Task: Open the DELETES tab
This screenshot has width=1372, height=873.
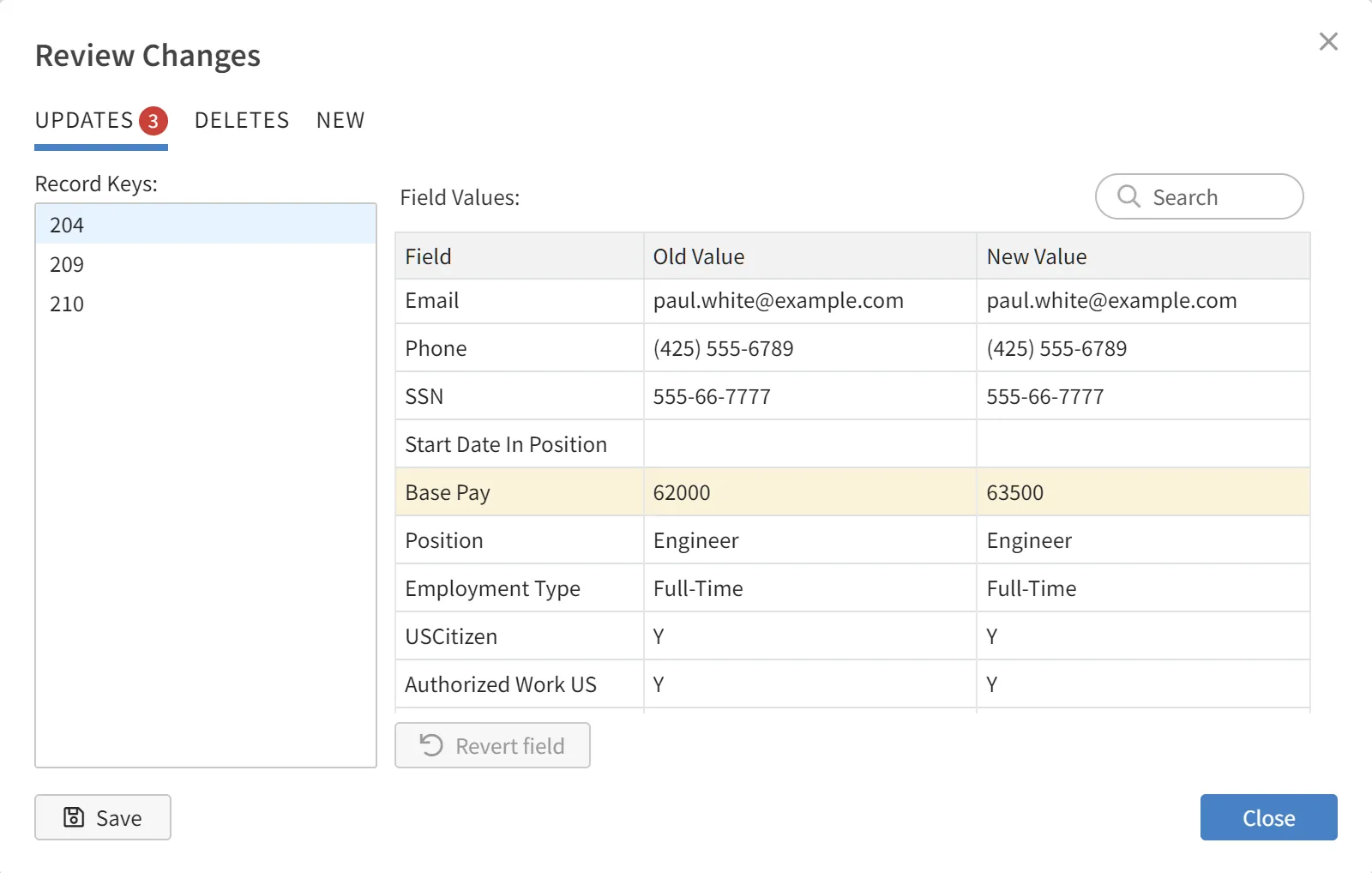Action: 242,120
